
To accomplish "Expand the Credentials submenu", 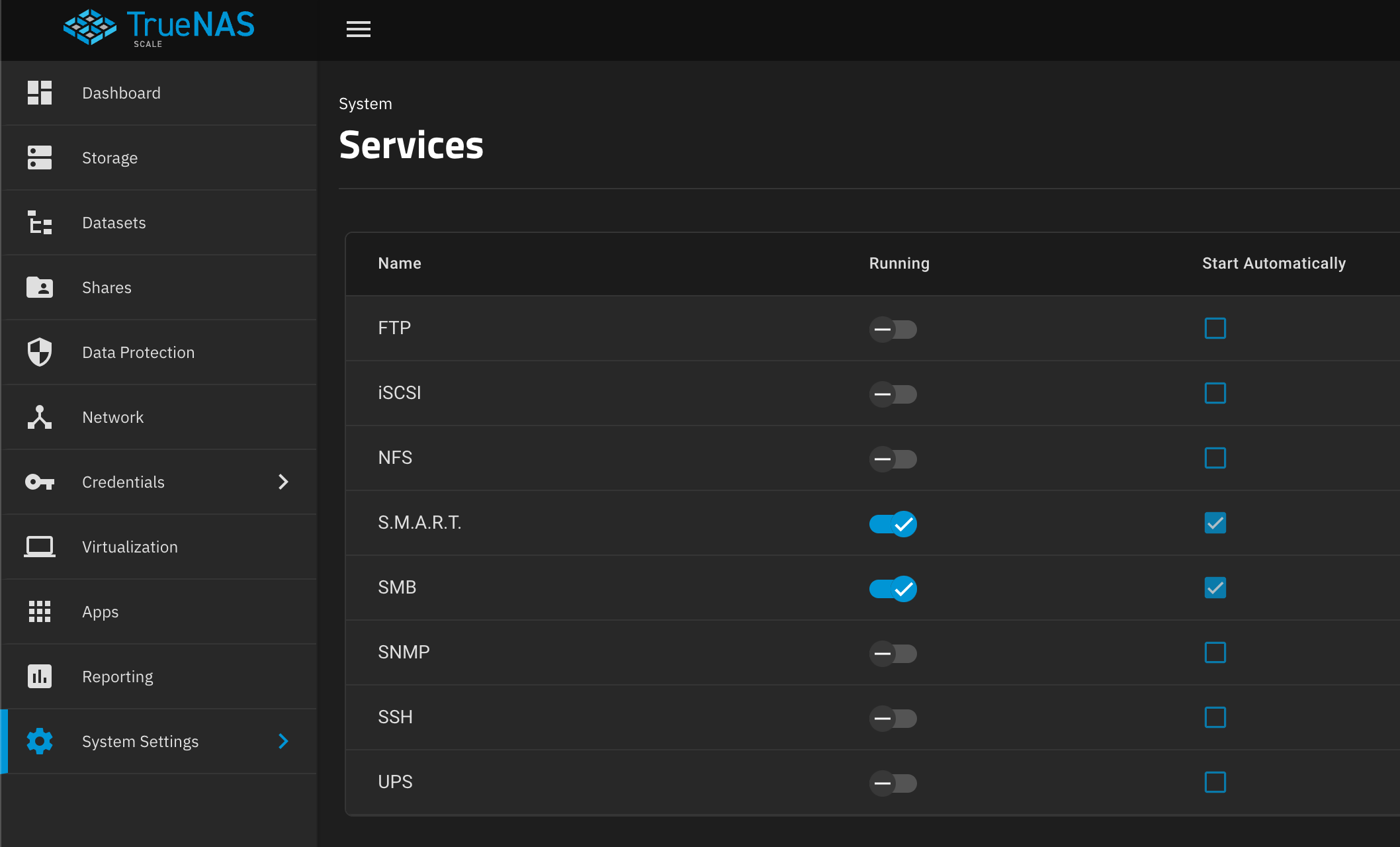I will coord(284,482).
